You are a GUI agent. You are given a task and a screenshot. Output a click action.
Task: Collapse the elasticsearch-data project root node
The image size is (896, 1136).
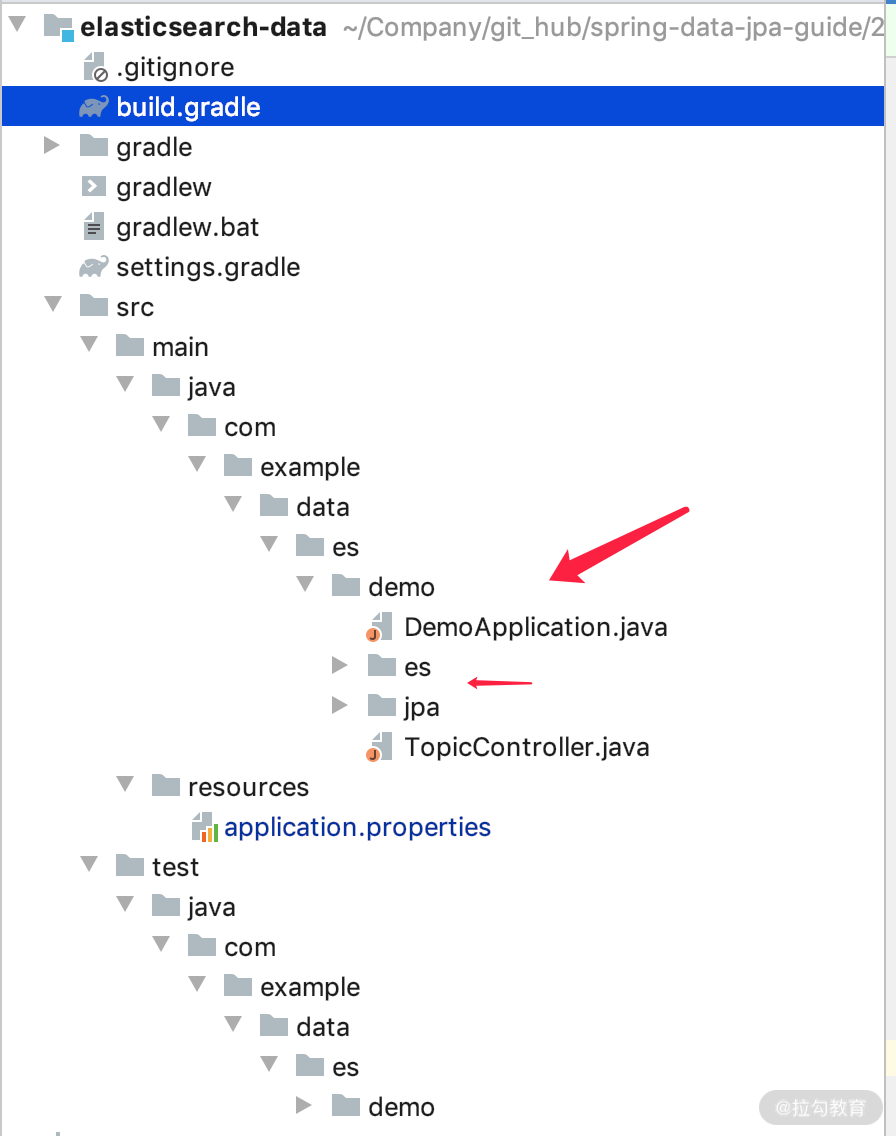(x=17, y=26)
